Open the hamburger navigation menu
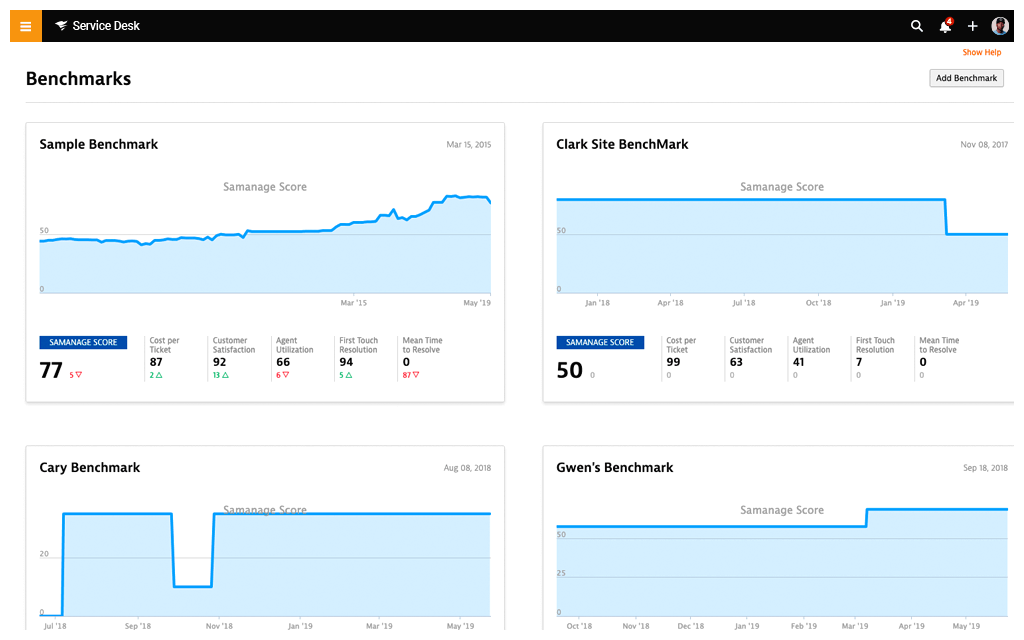1024x640 pixels. pos(24,25)
